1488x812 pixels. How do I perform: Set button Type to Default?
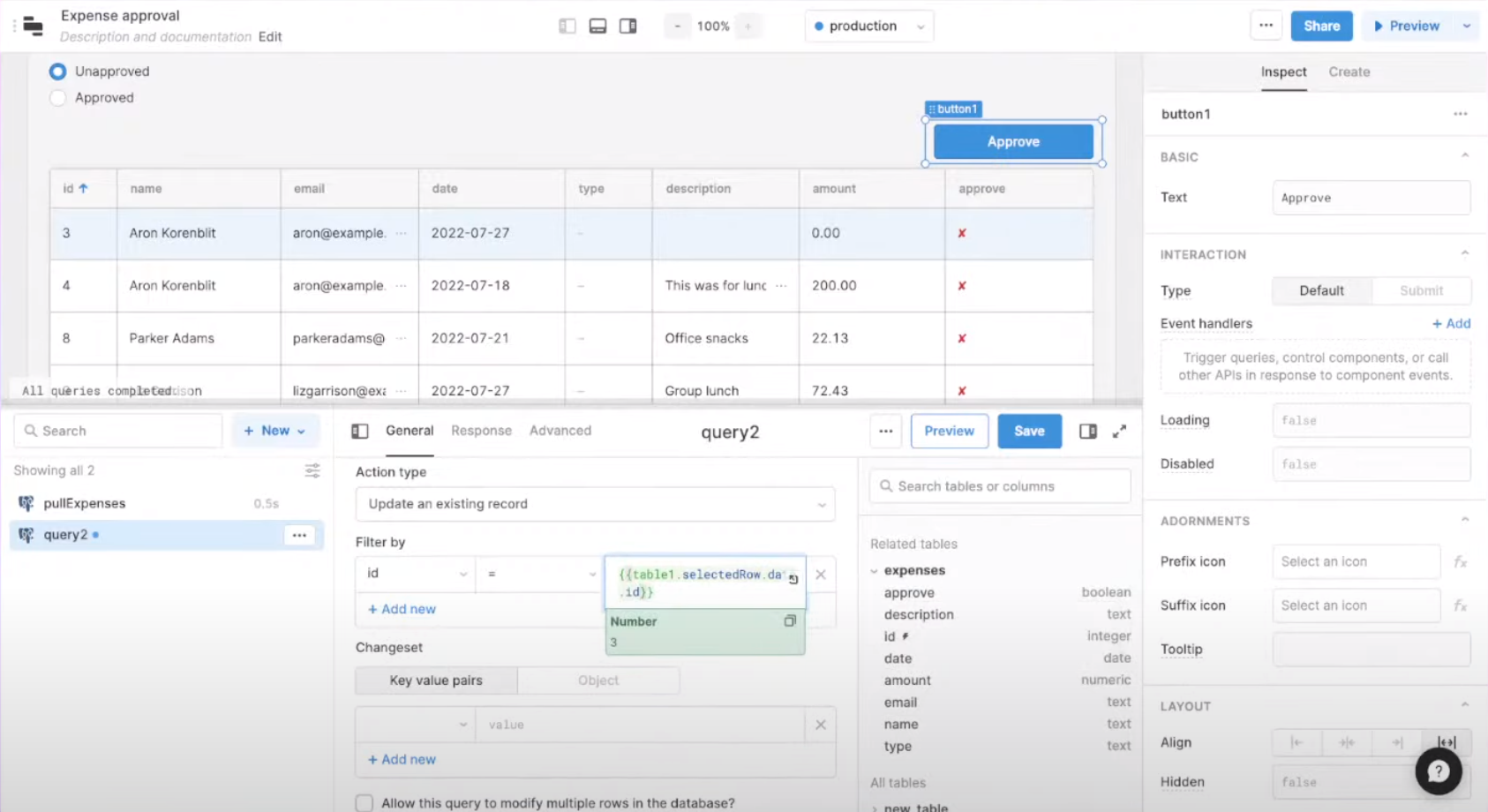point(1322,290)
